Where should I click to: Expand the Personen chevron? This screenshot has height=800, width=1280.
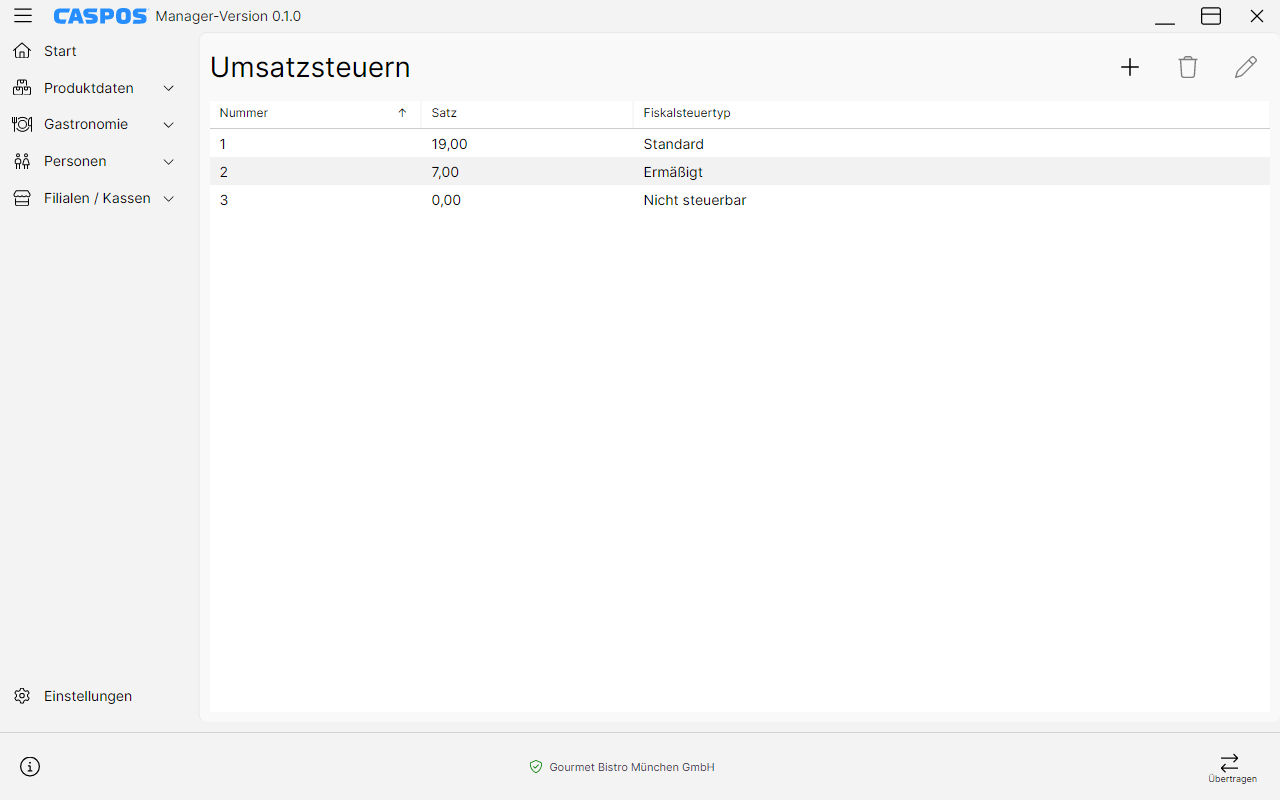coord(169,161)
